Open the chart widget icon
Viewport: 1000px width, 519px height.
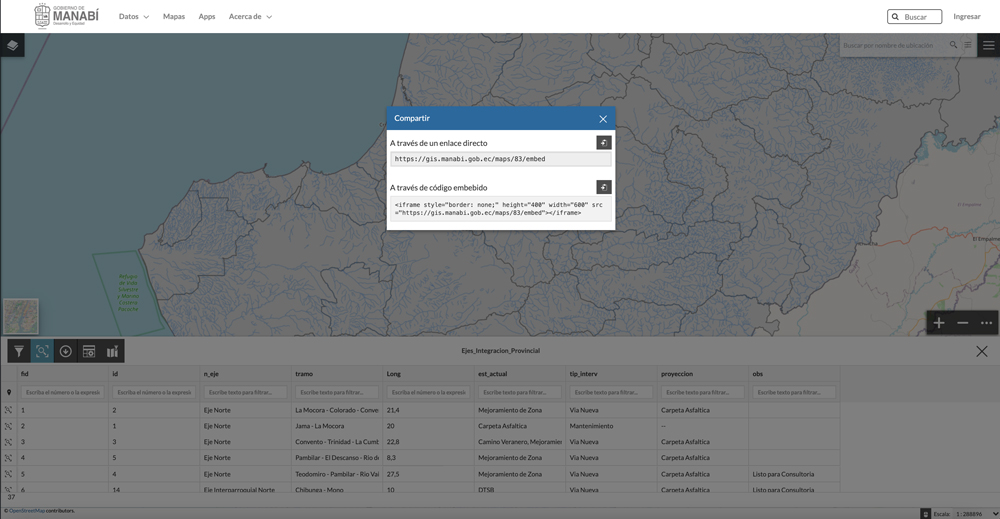[x=113, y=351]
